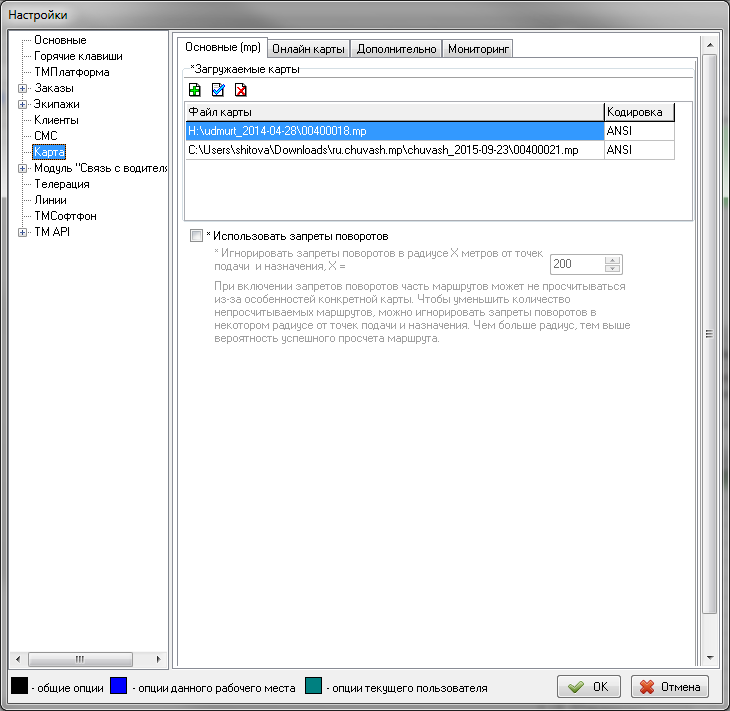Image resolution: width=730 pixels, height=711 pixels.
Task: Enable the use turn restrictions checkbox
Action: pyautogui.click(x=196, y=236)
